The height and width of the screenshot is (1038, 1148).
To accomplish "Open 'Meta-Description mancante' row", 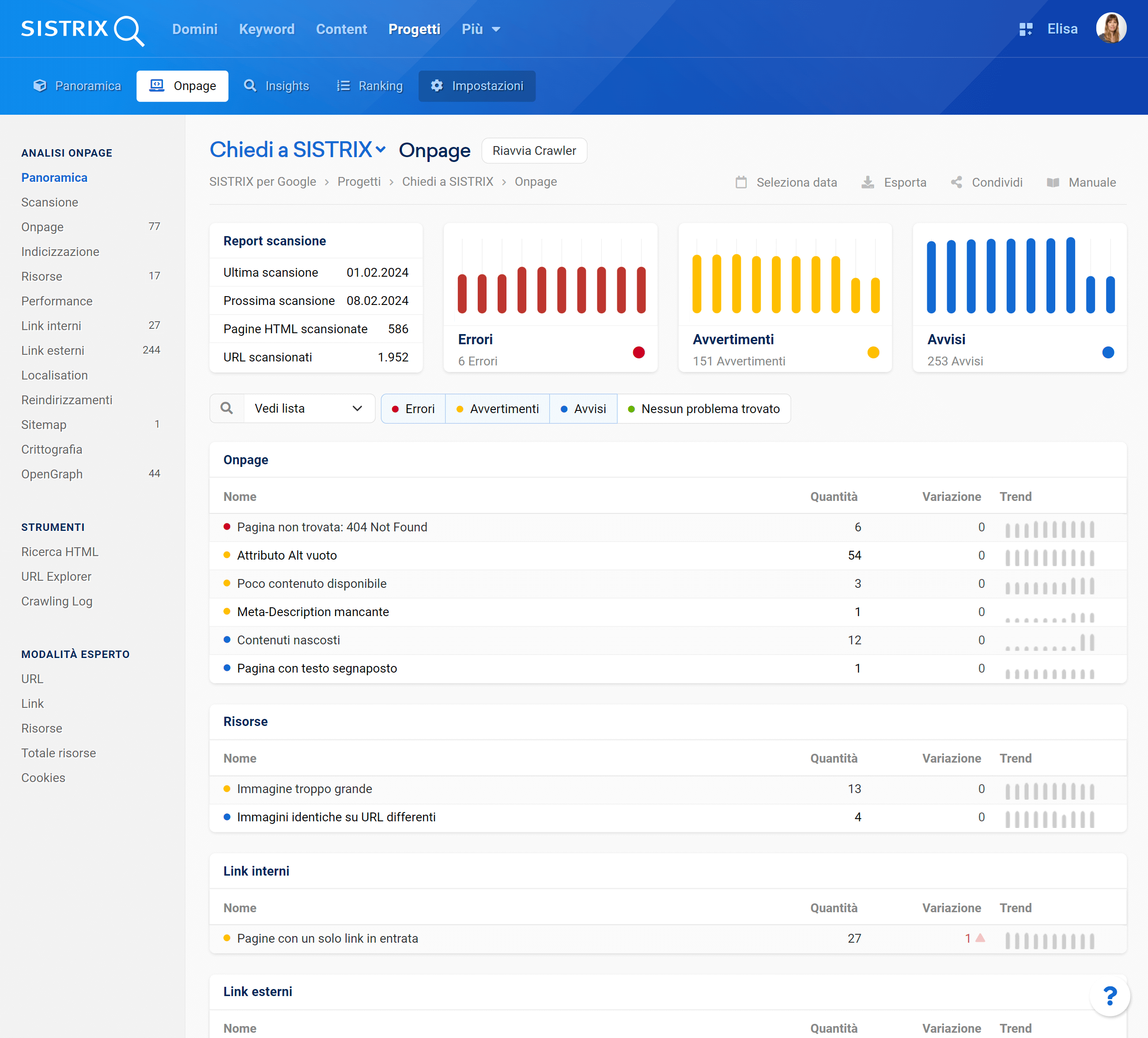I will coord(668,612).
